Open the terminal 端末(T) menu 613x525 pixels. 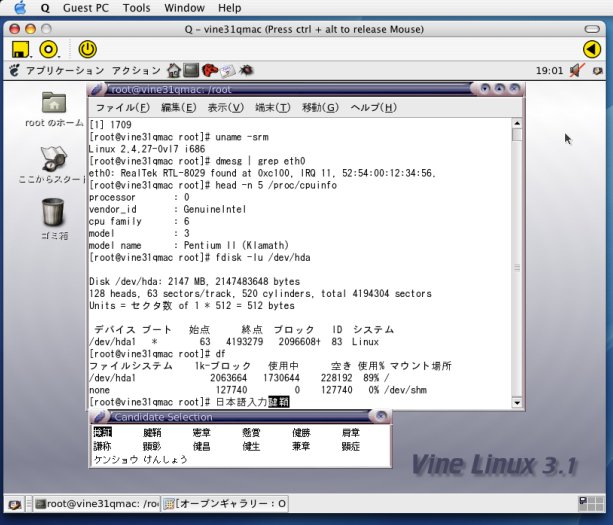(272, 107)
